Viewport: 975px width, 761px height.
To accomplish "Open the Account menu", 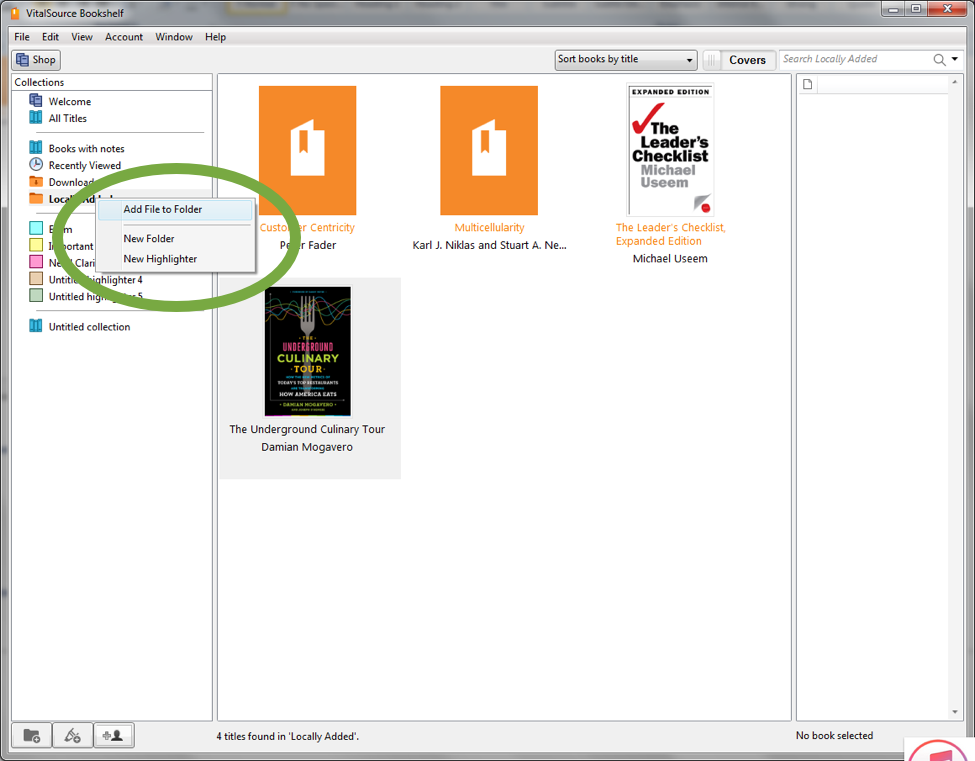I will pyautogui.click(x=124, y=37).
